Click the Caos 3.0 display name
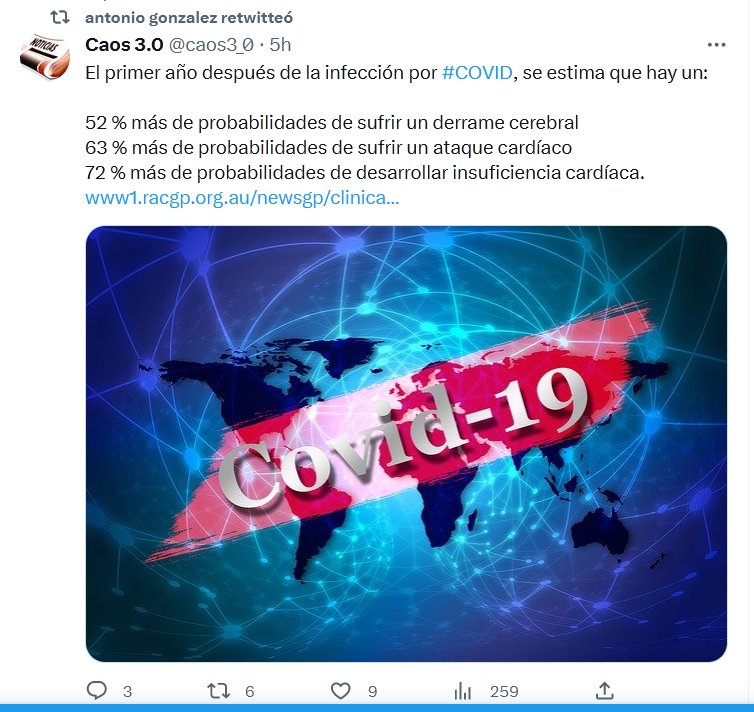This screenshot has width=754, height=712. 124,45
